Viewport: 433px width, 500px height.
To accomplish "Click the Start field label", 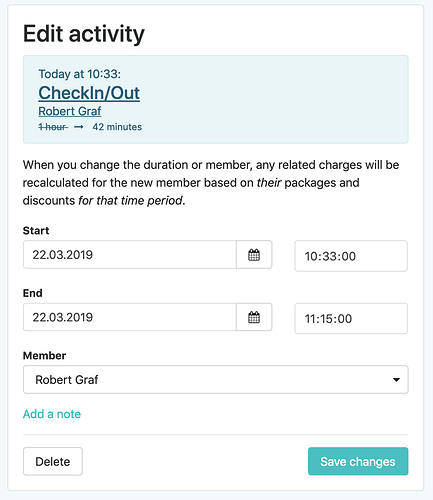I will pyautogui.click(x=36, y=231).
